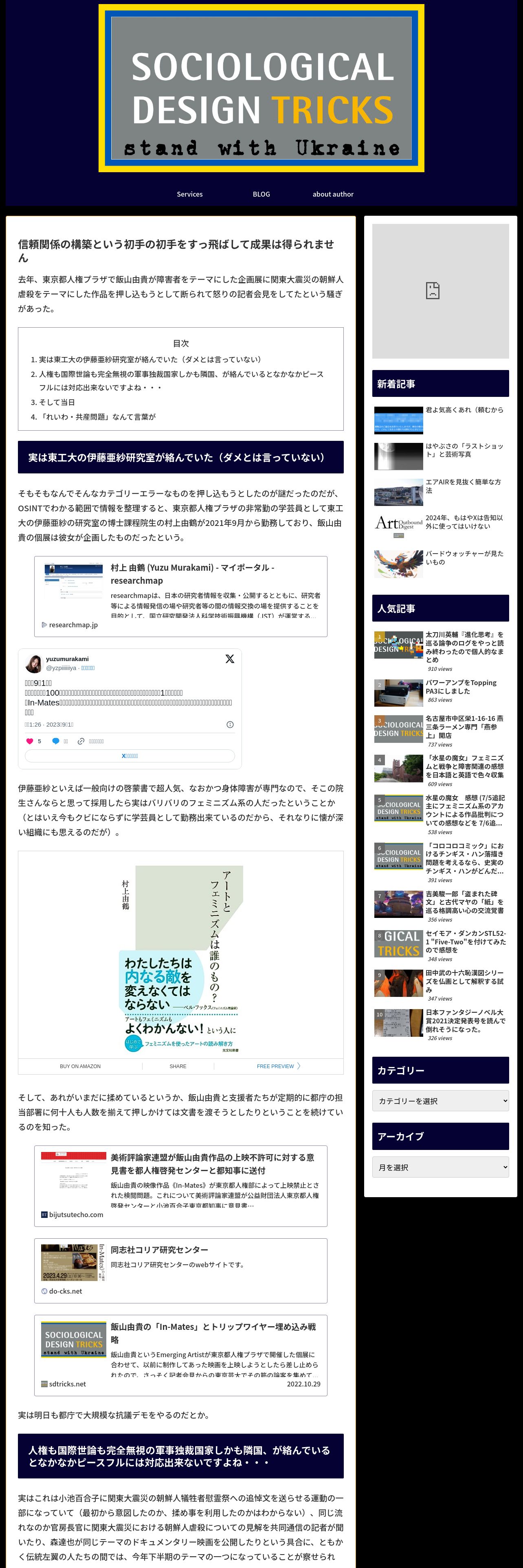Click thumbnail of バードウォッチャー bird illustration post
The height and width of the screenshot is (1568, 523).
398,564
